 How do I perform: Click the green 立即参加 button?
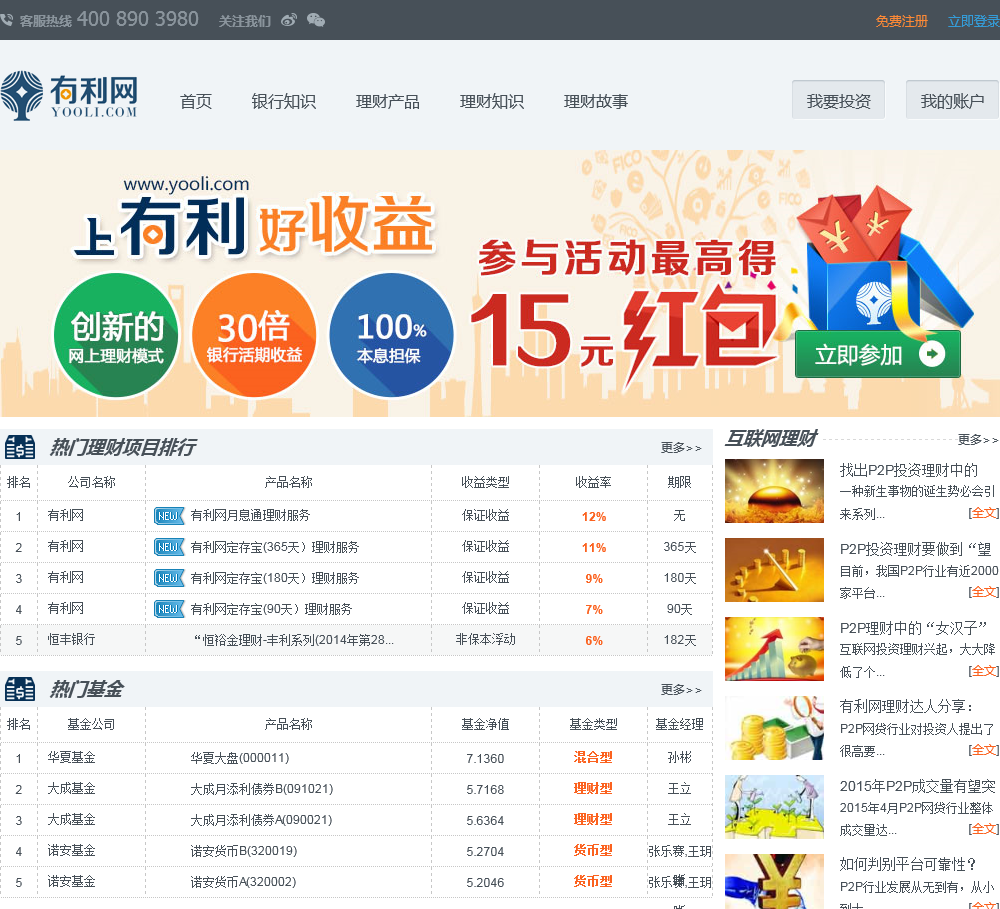[x=878, y=354]
